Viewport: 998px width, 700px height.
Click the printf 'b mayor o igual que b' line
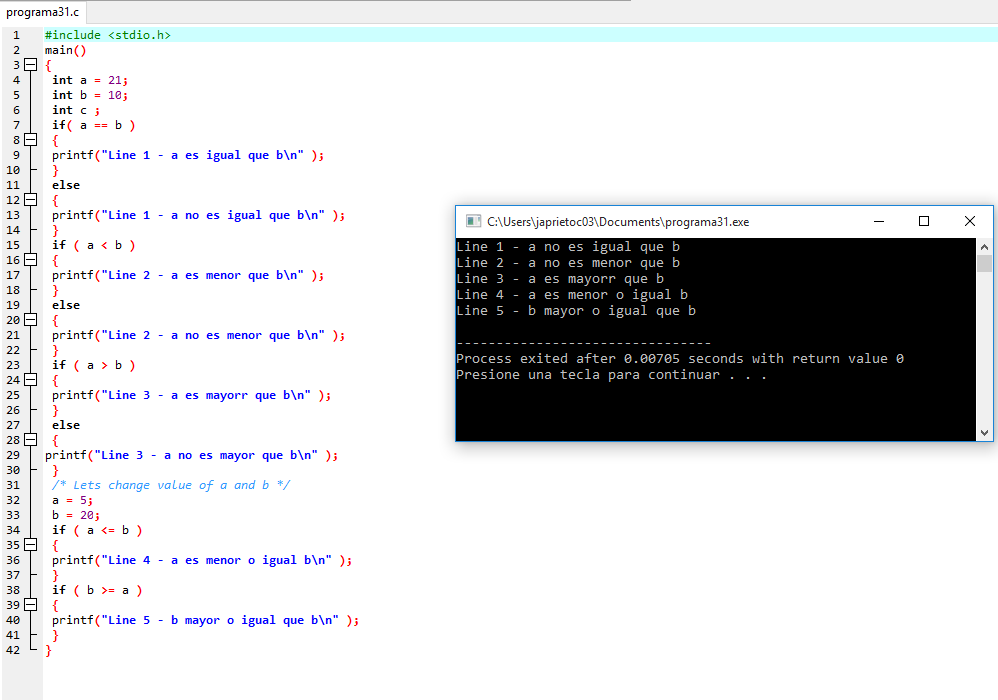[x=206, y=620]
